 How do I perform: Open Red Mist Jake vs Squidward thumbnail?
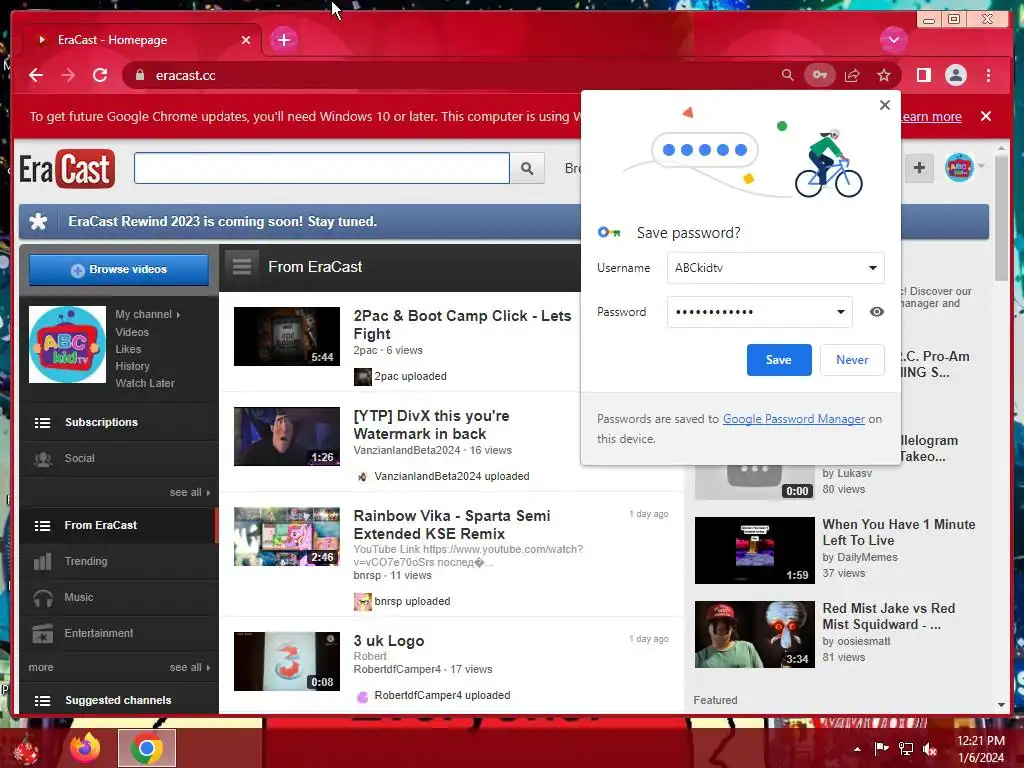[x=754, y=634]
